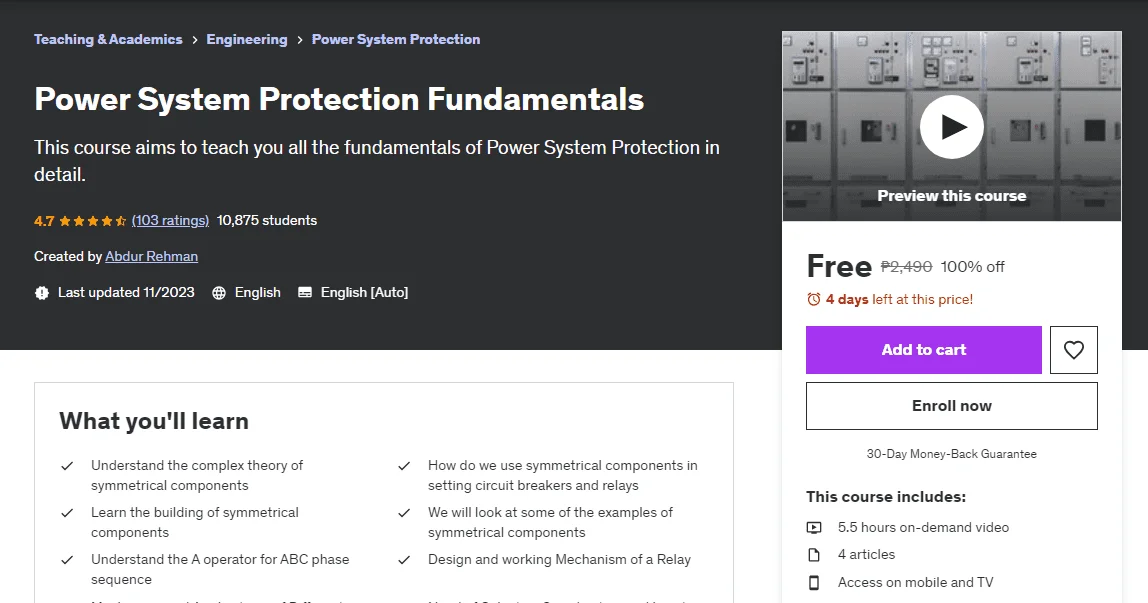Open Teaching & Academics breadcrumb
Image resolution: width=1148 pixels, height=603 pixels.
pyautogui.click(x=108, y=40)
